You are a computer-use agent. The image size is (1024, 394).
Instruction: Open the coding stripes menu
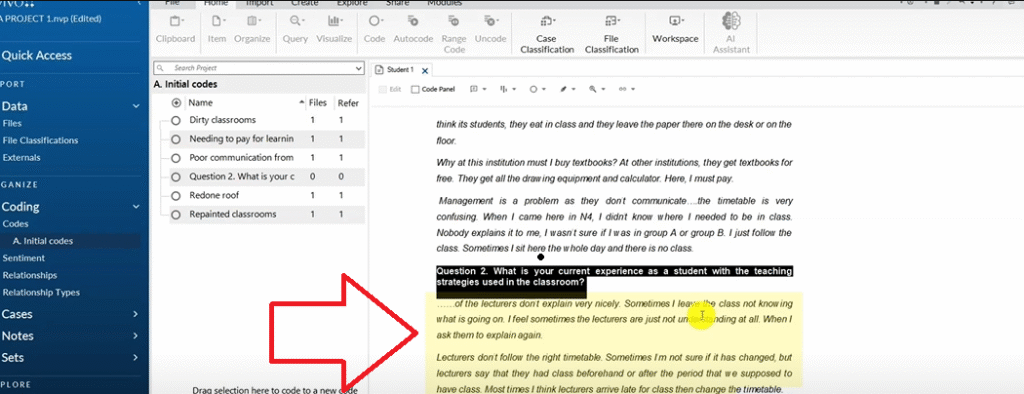tap(507, 89)
